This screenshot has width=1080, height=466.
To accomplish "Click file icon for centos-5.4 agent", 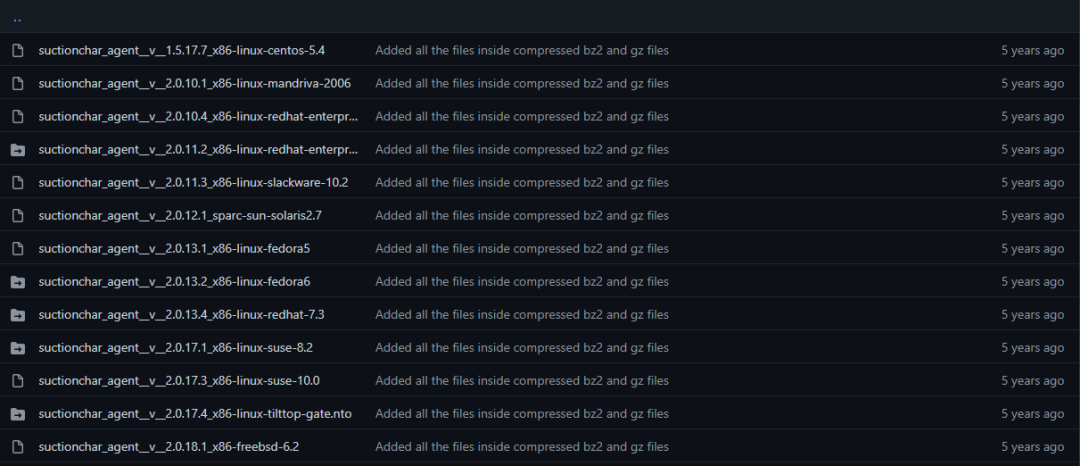I will coord(18,50).
